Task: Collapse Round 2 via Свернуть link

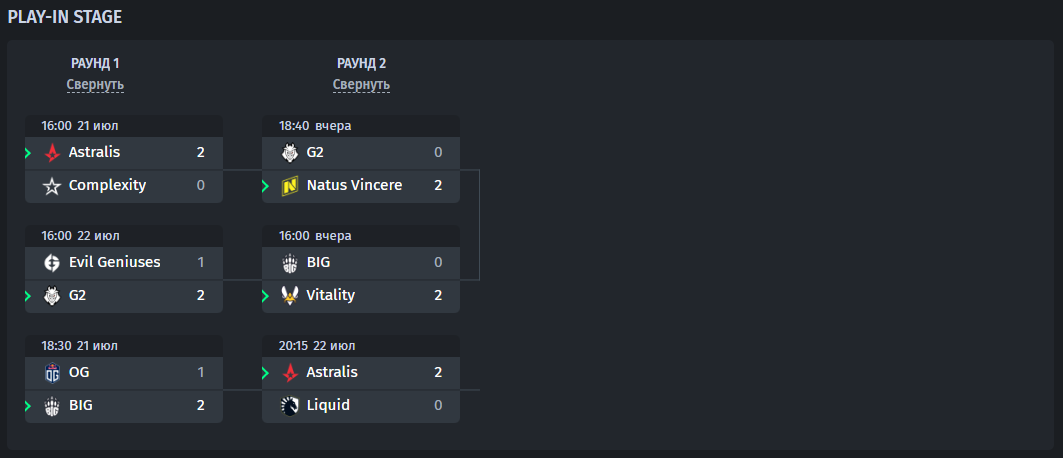Action: pos(361,85)
